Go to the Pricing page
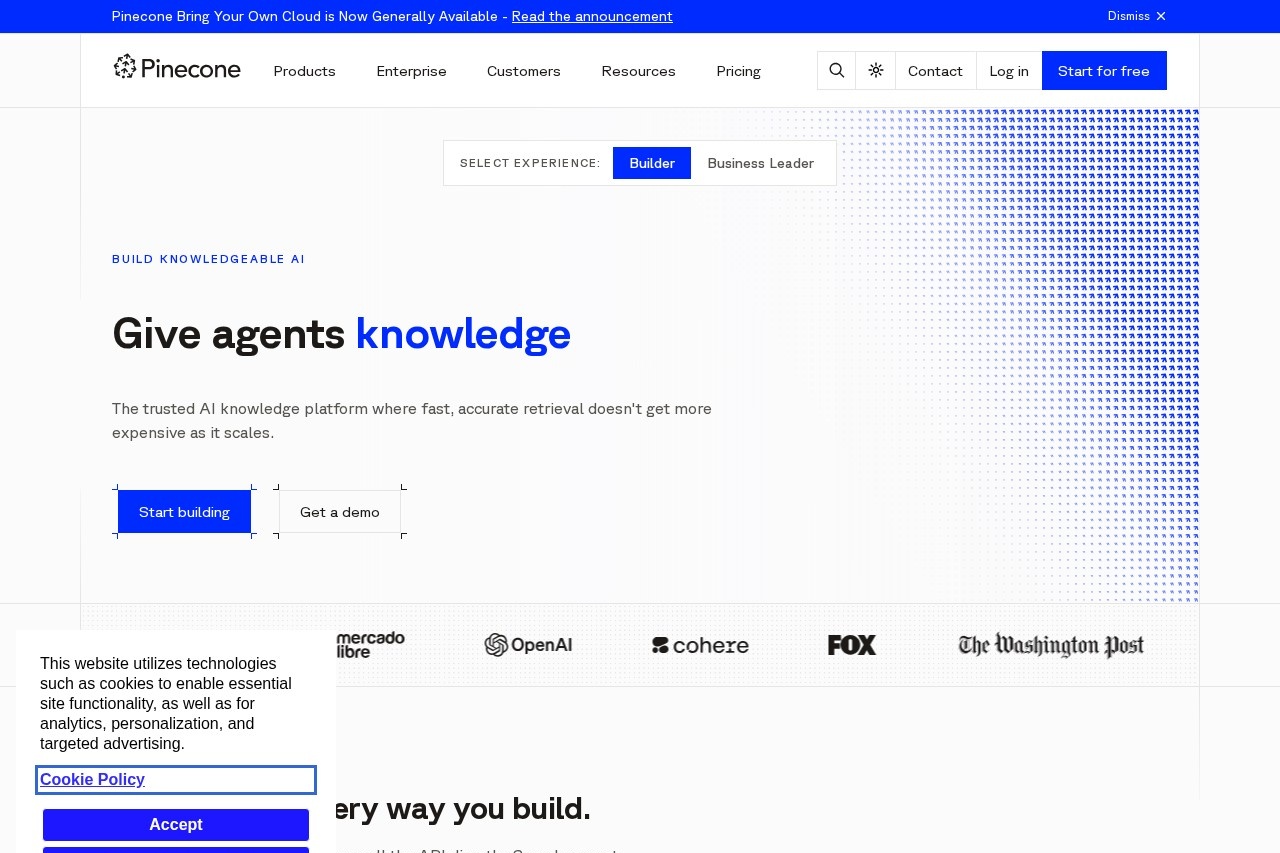The width and height of the screenshot is (1280, 853). coord(738,71)
